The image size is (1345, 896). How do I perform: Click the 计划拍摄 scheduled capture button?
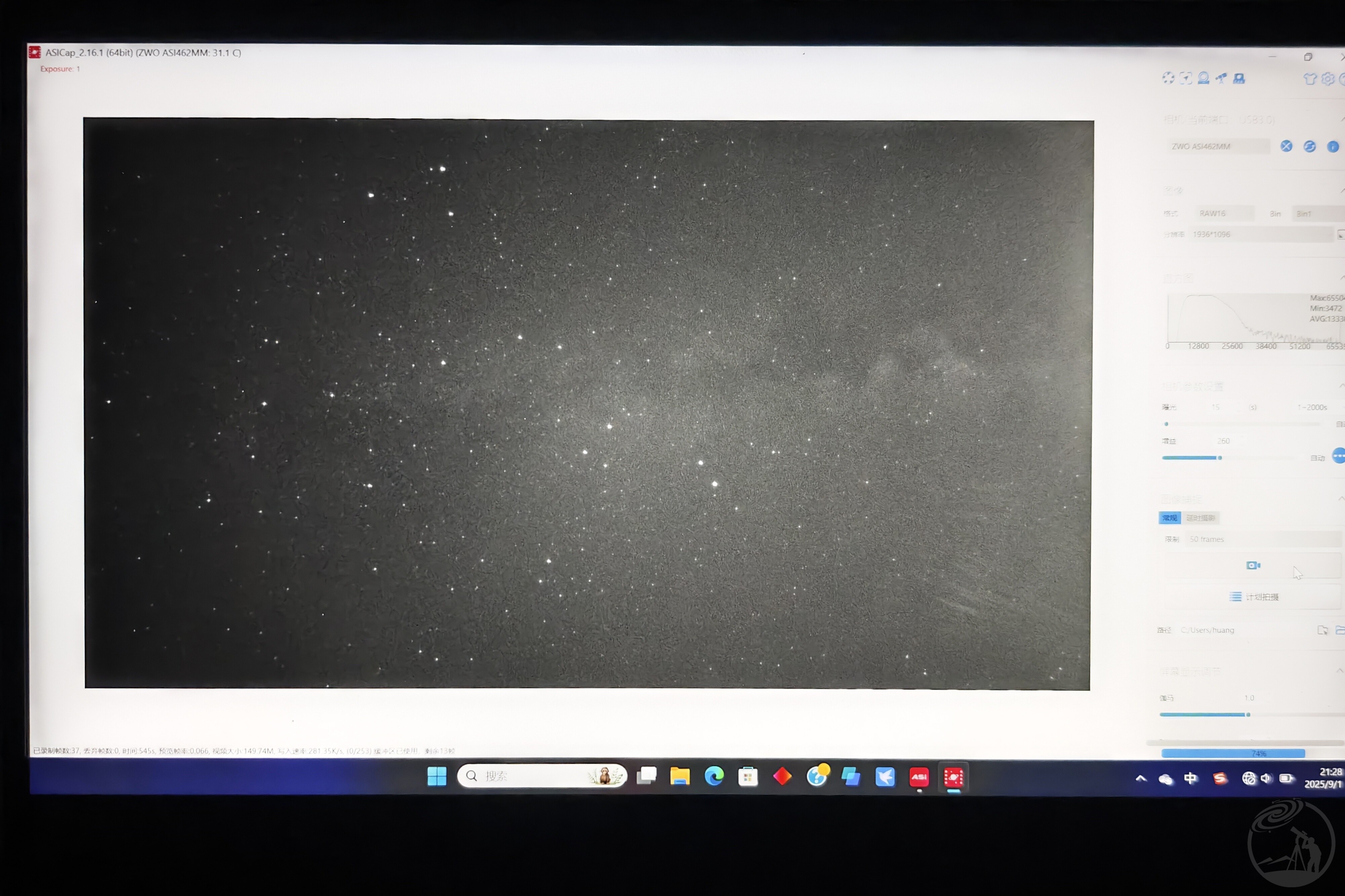pos(1253,597)
